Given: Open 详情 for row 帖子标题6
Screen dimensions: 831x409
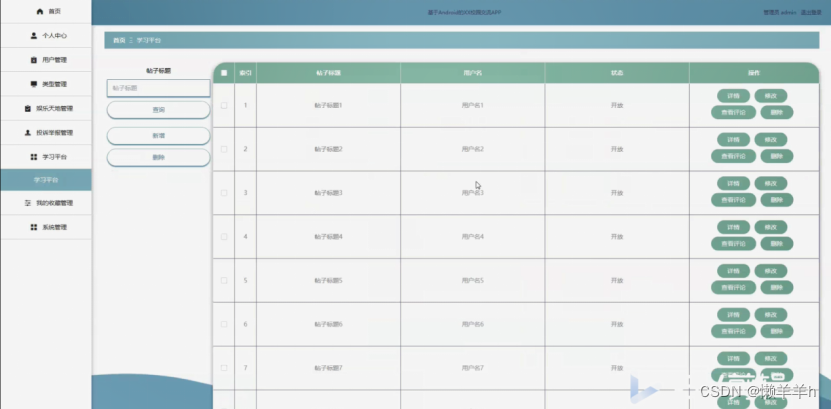Looking at the screenshot, I should coord(733,315).
